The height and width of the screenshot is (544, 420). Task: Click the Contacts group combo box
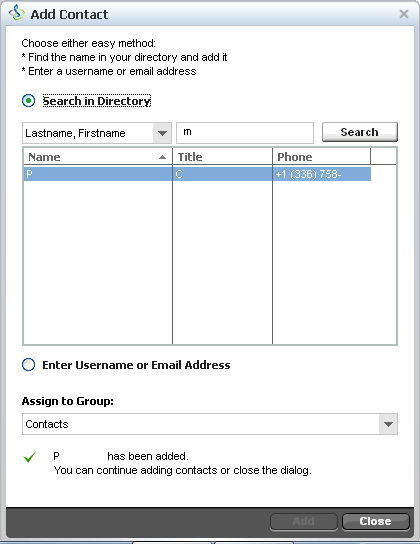click(210, 424)
